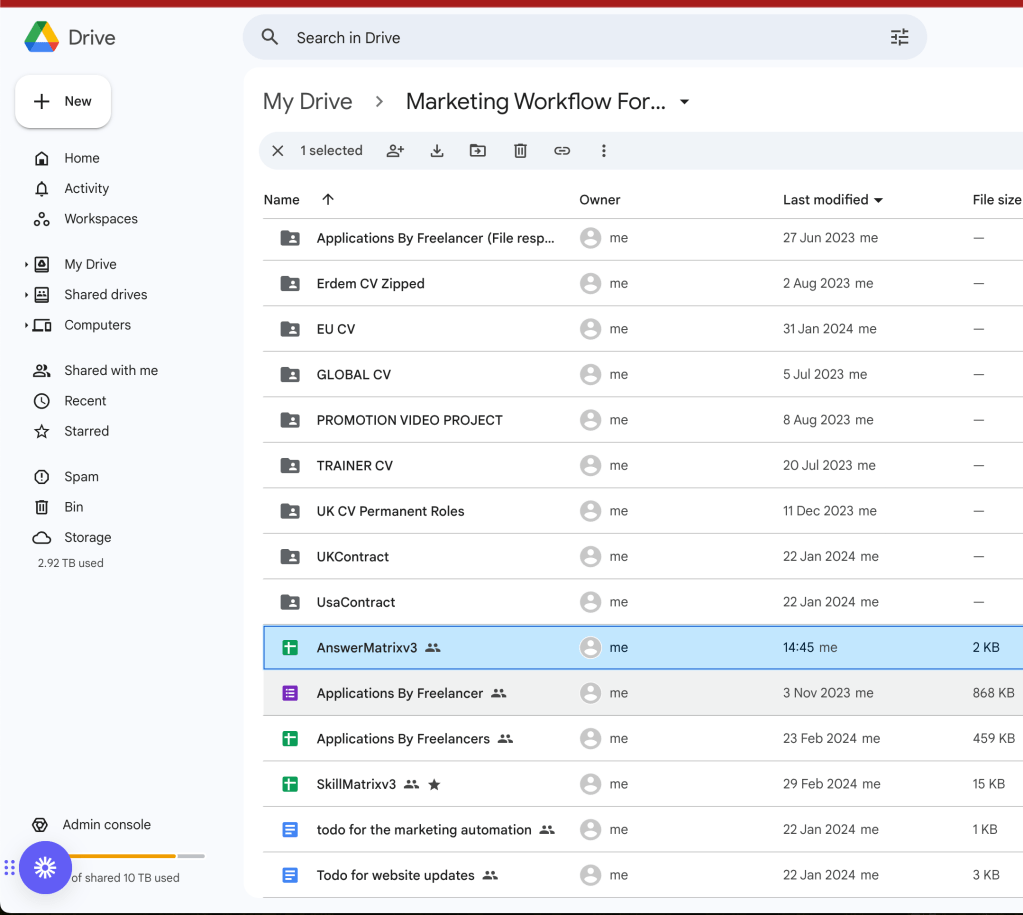Open Shared with me
The image size is (1023, 915).
(111, 371)
